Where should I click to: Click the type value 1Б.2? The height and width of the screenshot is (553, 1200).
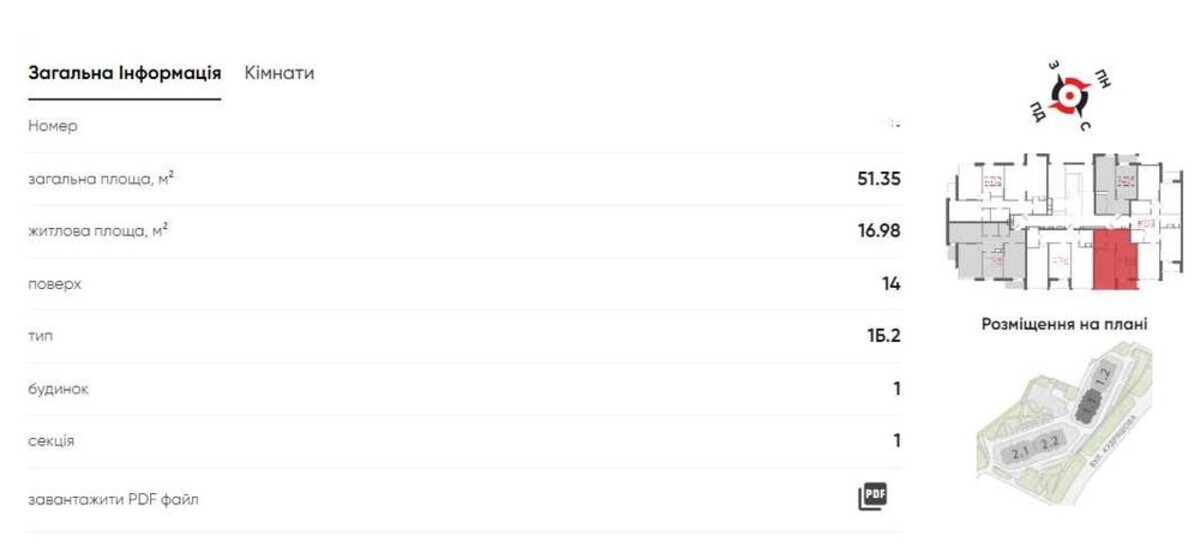coord(884,335)
